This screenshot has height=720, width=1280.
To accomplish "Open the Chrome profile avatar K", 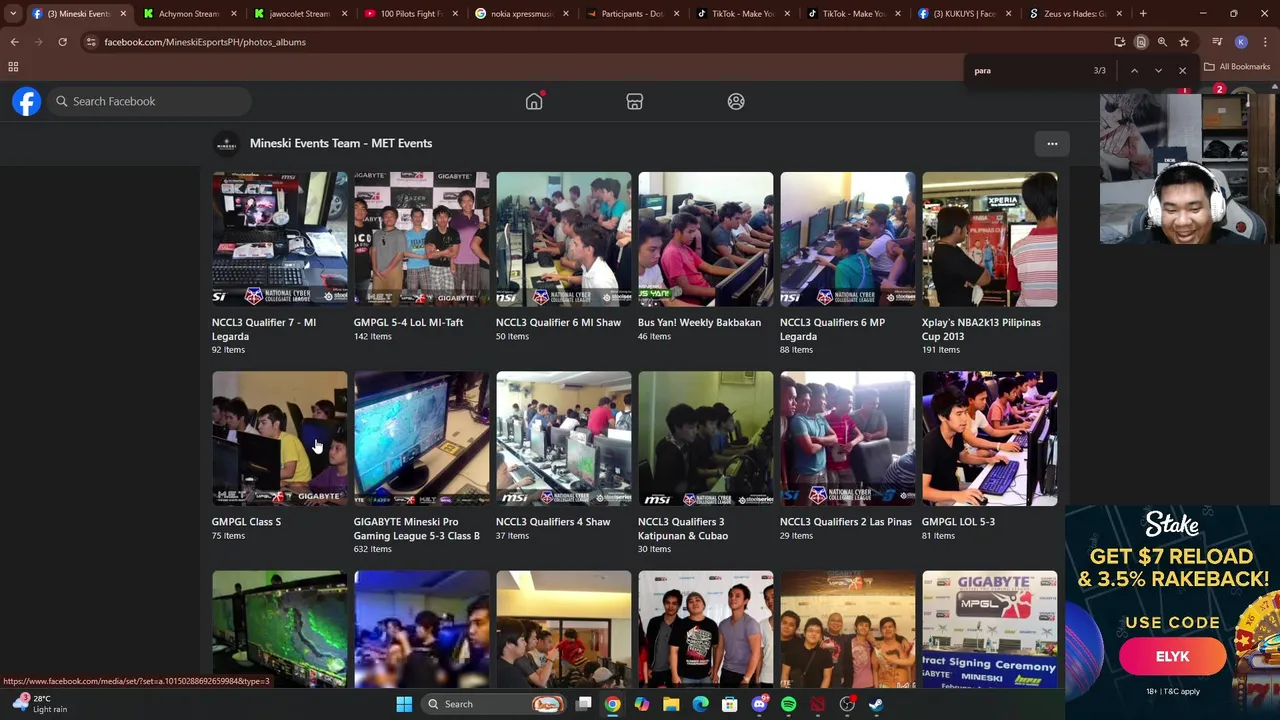I will [1241, 42].
